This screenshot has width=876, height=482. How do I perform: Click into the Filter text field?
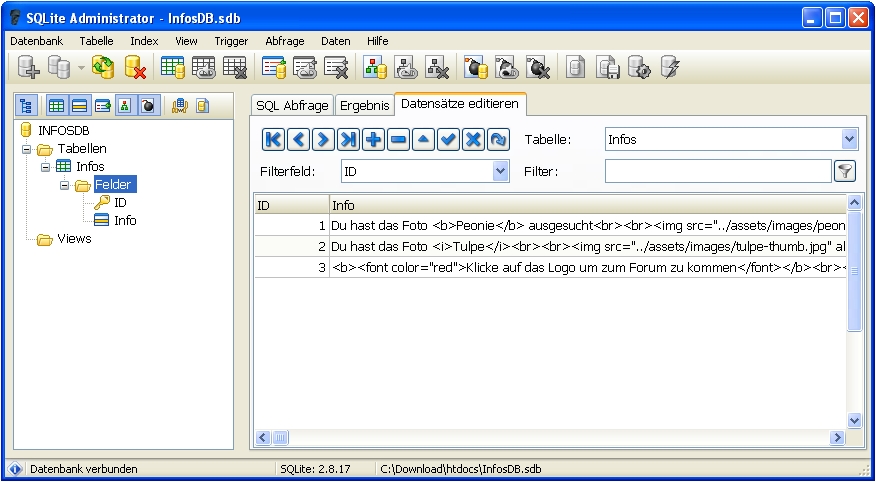click(x=717, y=171)
